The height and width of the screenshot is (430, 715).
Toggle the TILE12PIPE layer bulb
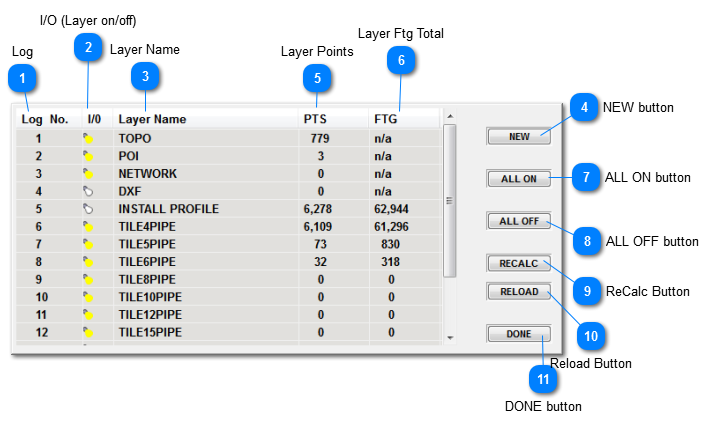[88, 315]
